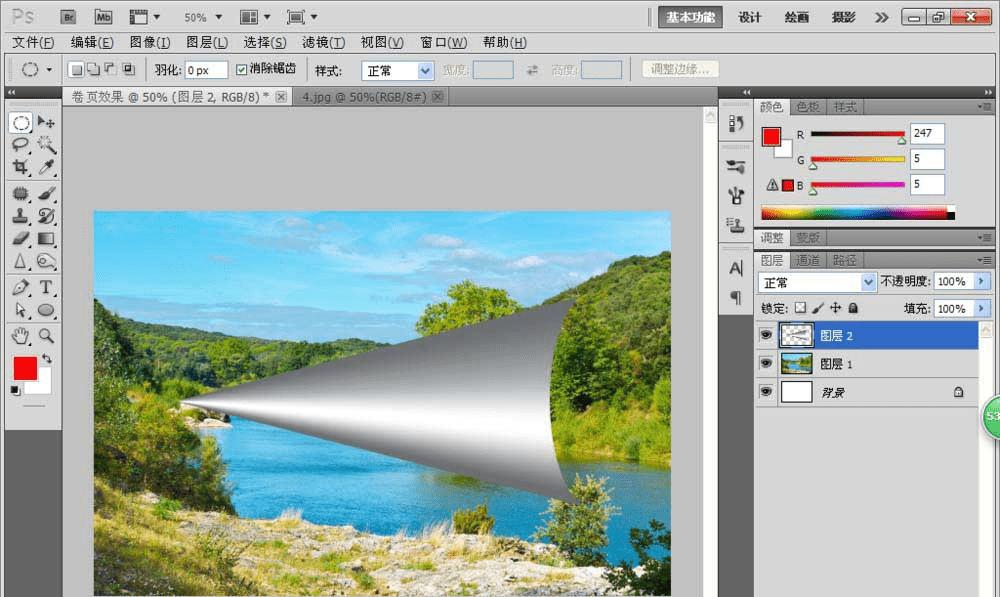Select the Gradient tool
The image size is (1000, 597).
tap(46, 239)
